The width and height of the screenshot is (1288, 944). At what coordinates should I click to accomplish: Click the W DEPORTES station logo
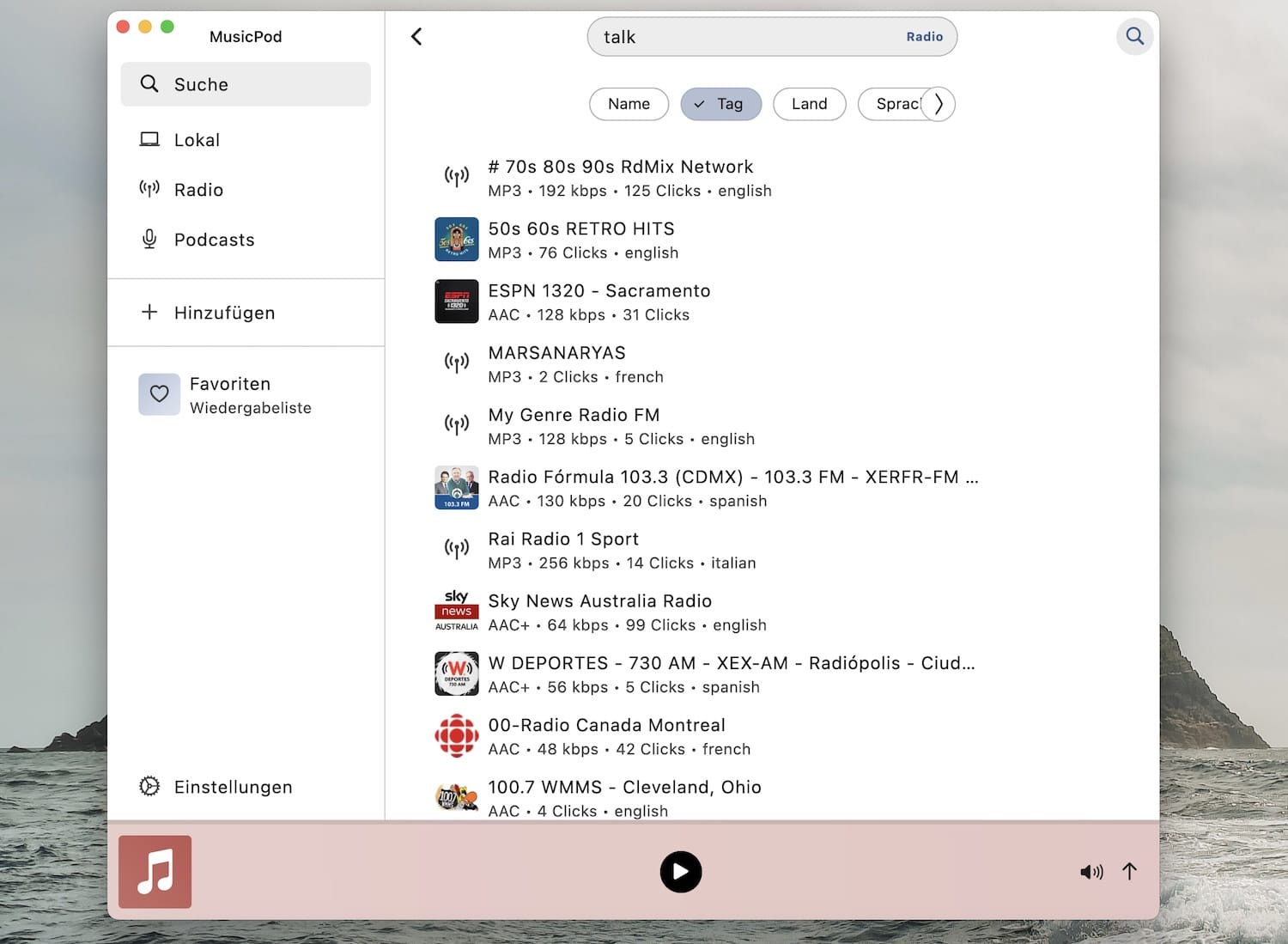click(457, 674)
